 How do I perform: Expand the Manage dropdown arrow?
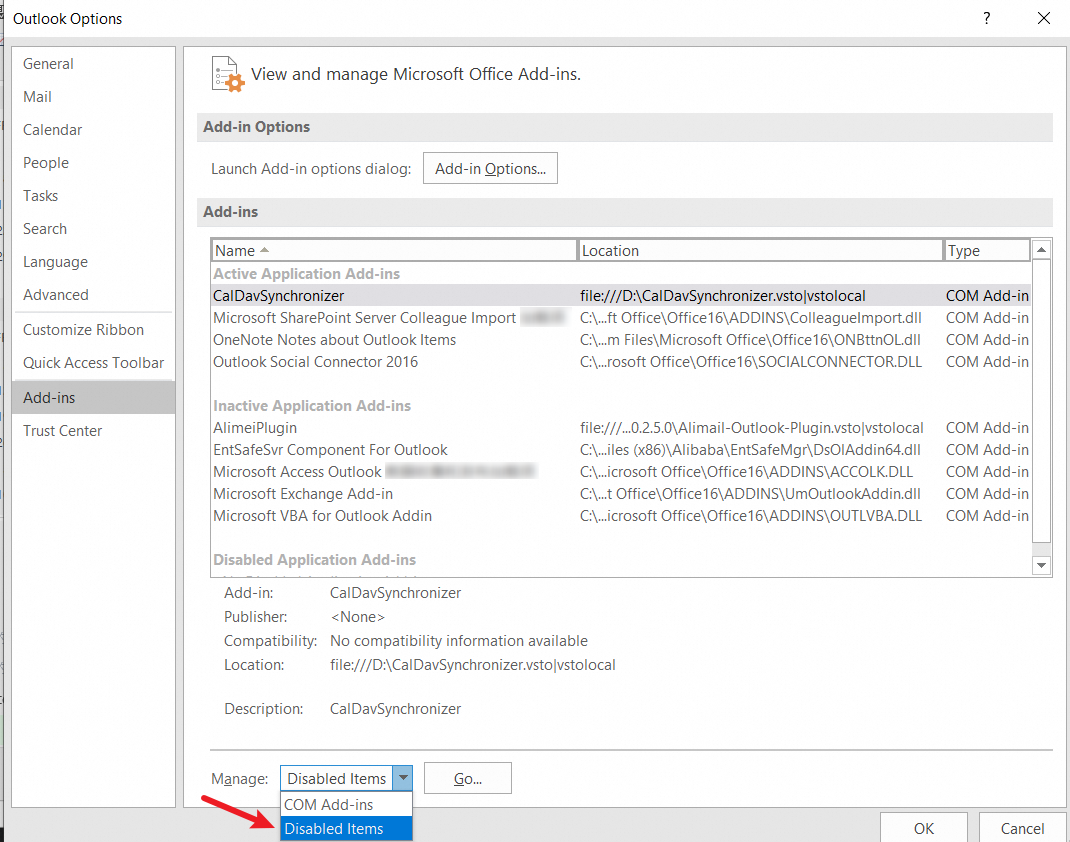click(x=403, y=778)
